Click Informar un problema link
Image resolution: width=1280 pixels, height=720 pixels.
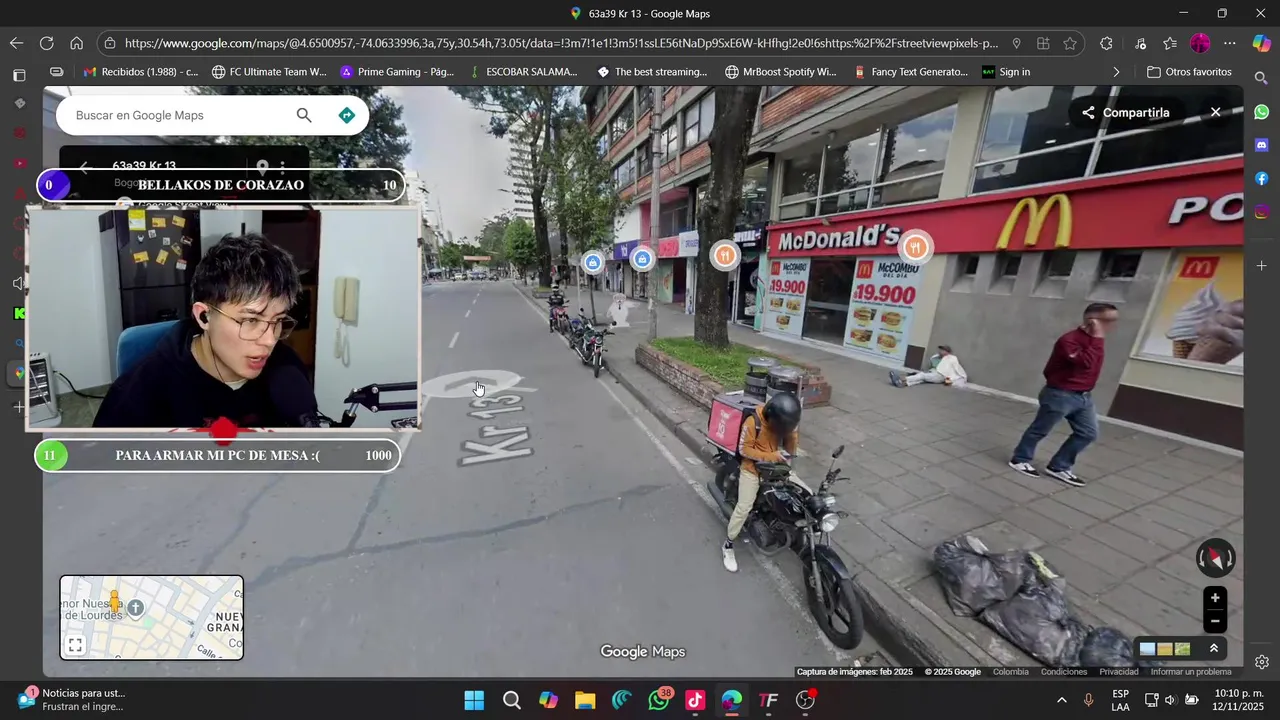pos(1191,672)
